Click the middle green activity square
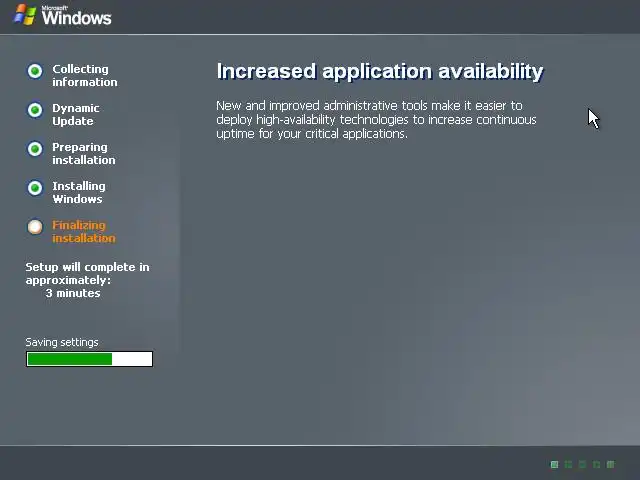The height and width of the screenshot is (480, 640). coord(582,464)
